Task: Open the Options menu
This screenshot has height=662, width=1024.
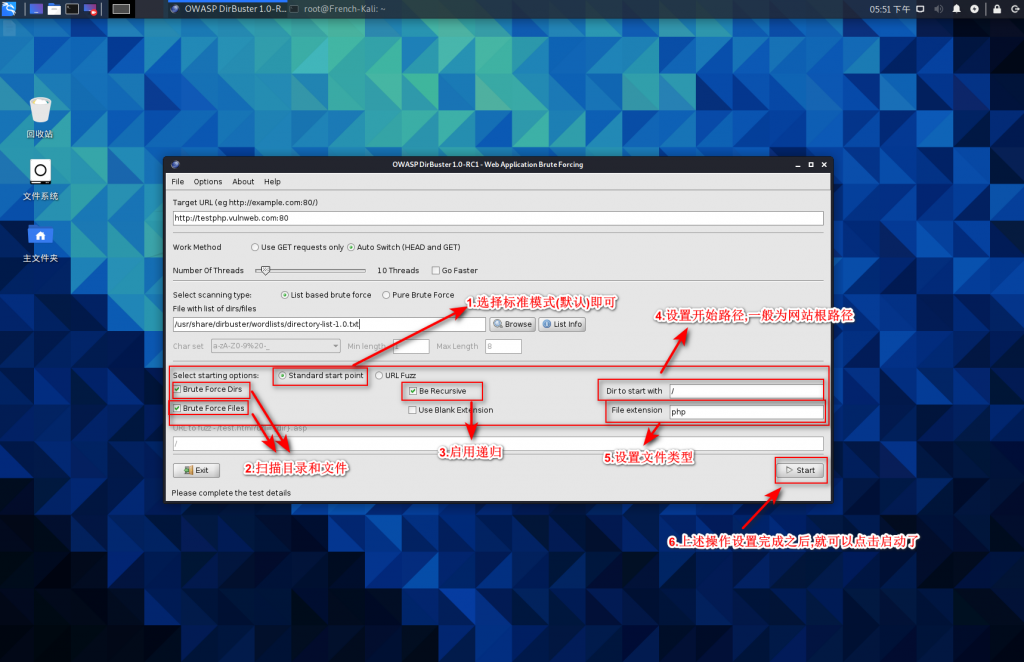Action: 208,181
